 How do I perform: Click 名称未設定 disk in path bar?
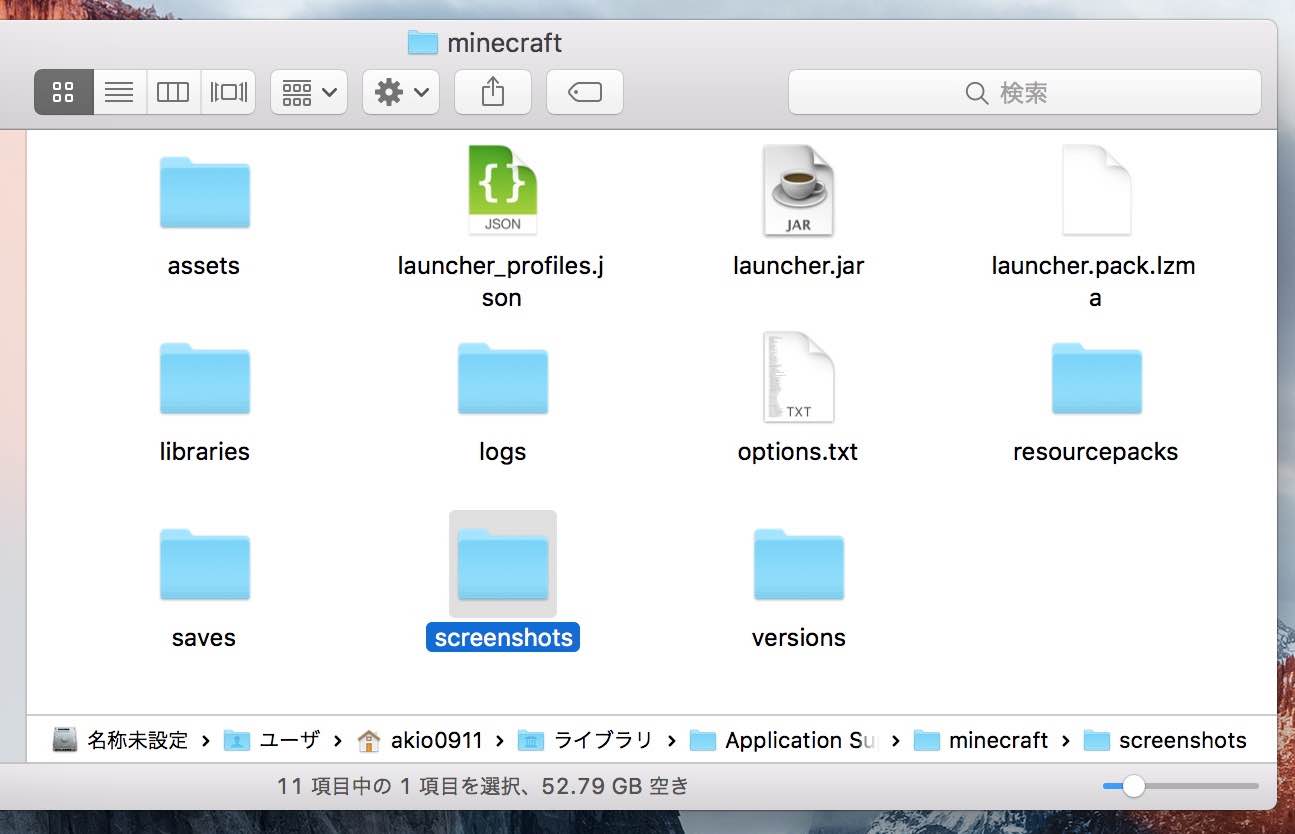click(x=119, y=740)
